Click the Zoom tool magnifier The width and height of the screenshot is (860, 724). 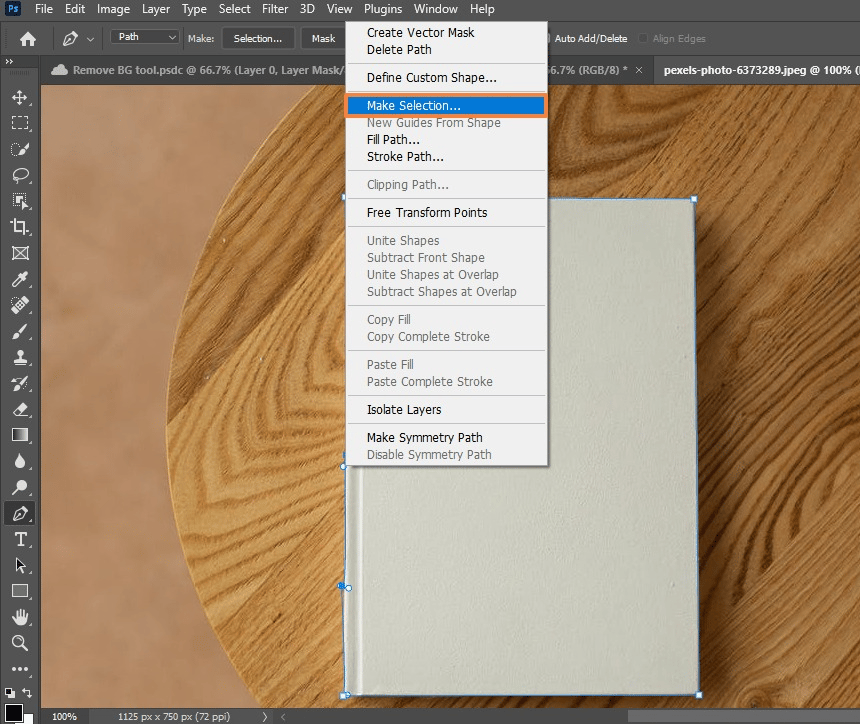(x=19, y=643)
